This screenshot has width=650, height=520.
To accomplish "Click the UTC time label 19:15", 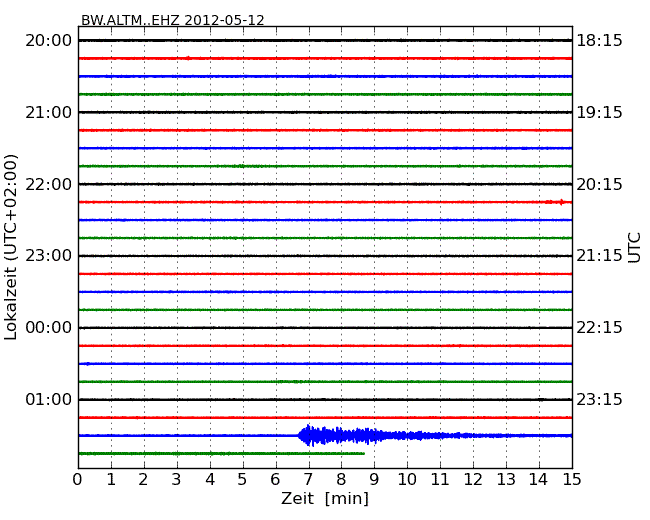I will (599, 112).
